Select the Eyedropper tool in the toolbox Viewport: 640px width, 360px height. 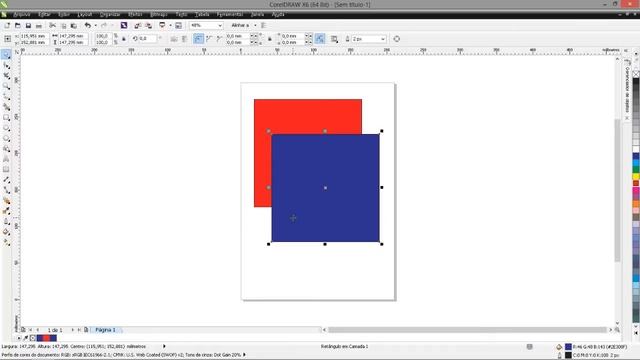[x=6, y=211]
